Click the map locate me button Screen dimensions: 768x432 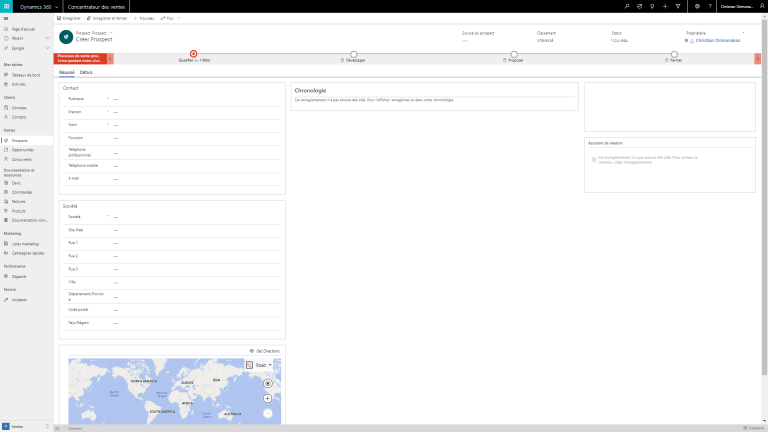(x=268, y=384)
